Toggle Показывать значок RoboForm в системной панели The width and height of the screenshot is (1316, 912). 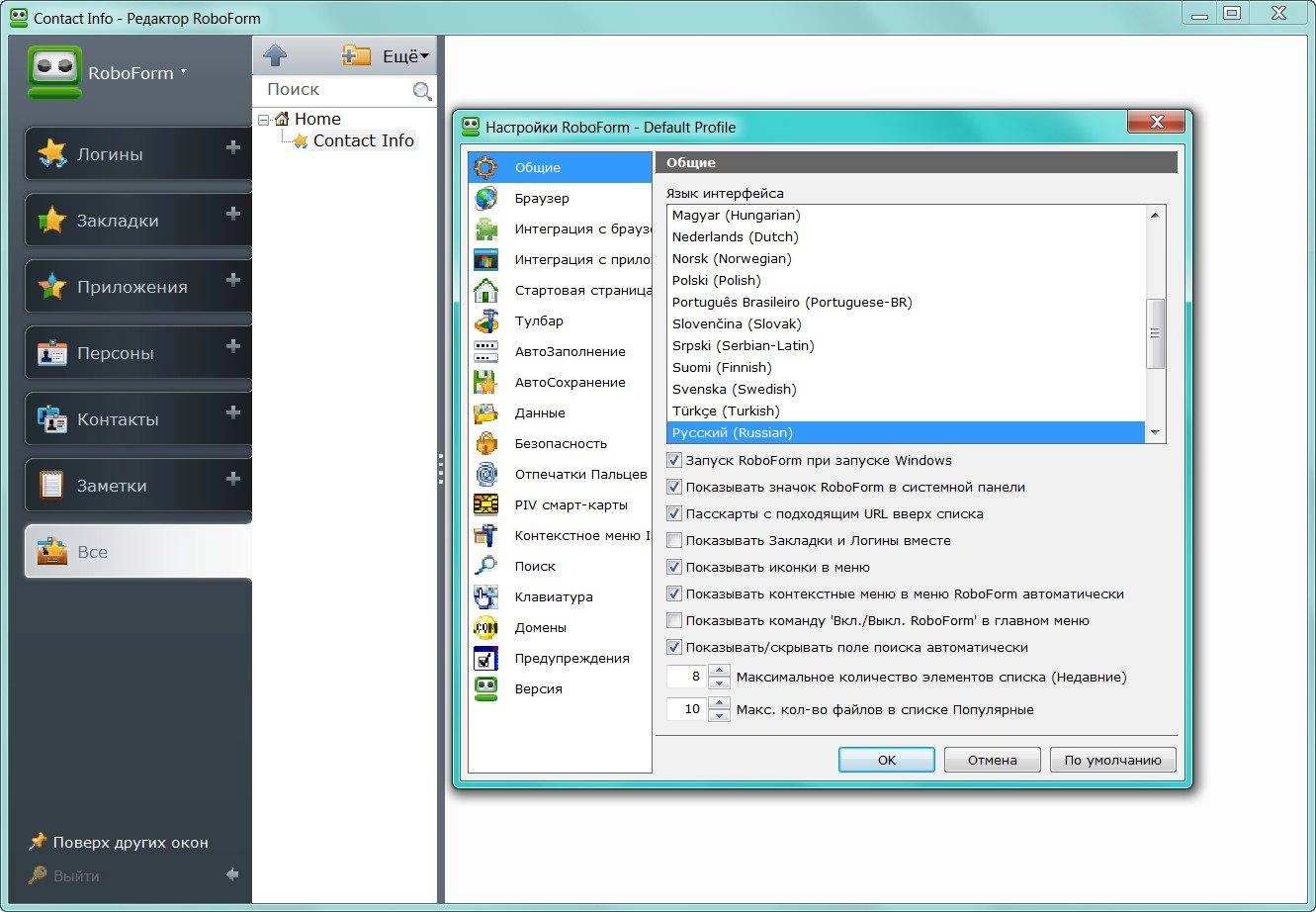coord(674,487)
